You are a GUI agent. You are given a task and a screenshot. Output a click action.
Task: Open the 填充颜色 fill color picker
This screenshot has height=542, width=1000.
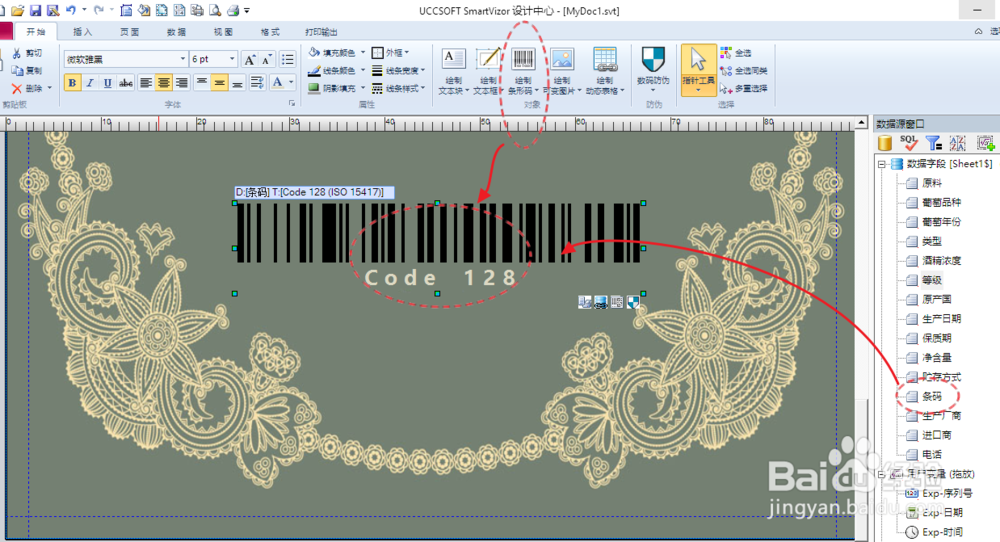[336, 52]
